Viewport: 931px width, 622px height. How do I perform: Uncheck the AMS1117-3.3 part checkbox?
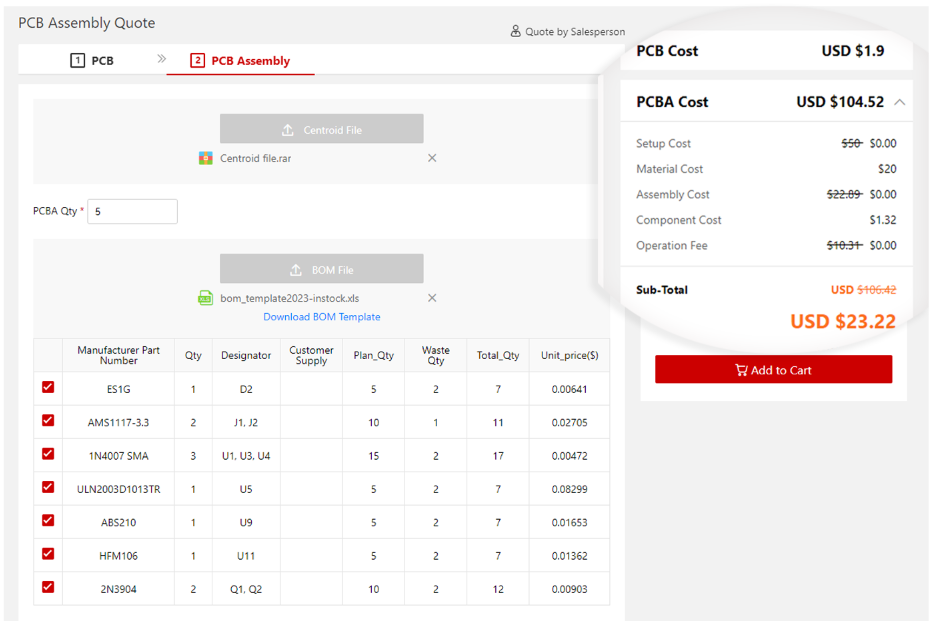click(48, 421)
